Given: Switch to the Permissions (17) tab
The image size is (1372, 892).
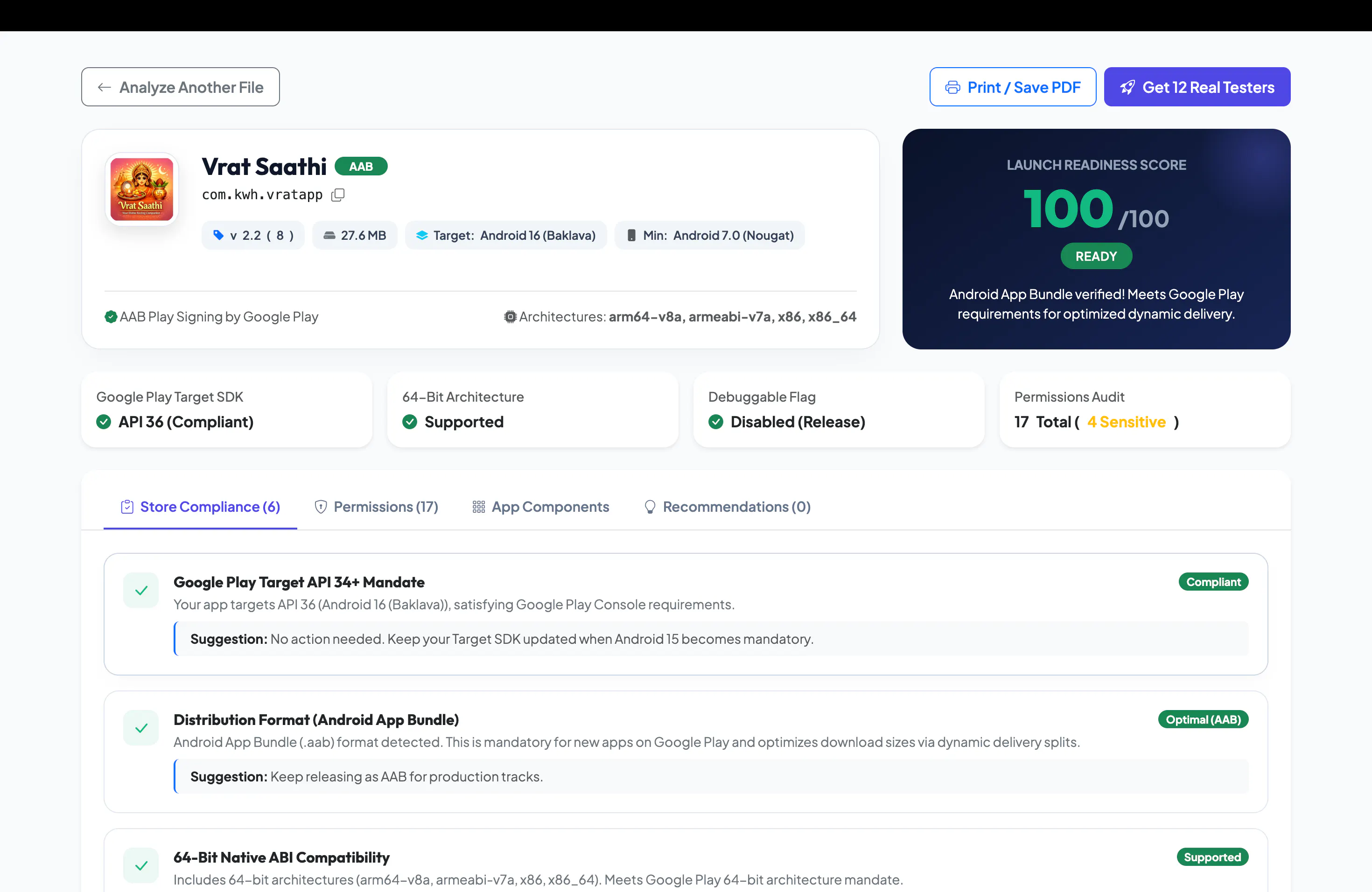Looking at the screenshot, I should (377, 507).
